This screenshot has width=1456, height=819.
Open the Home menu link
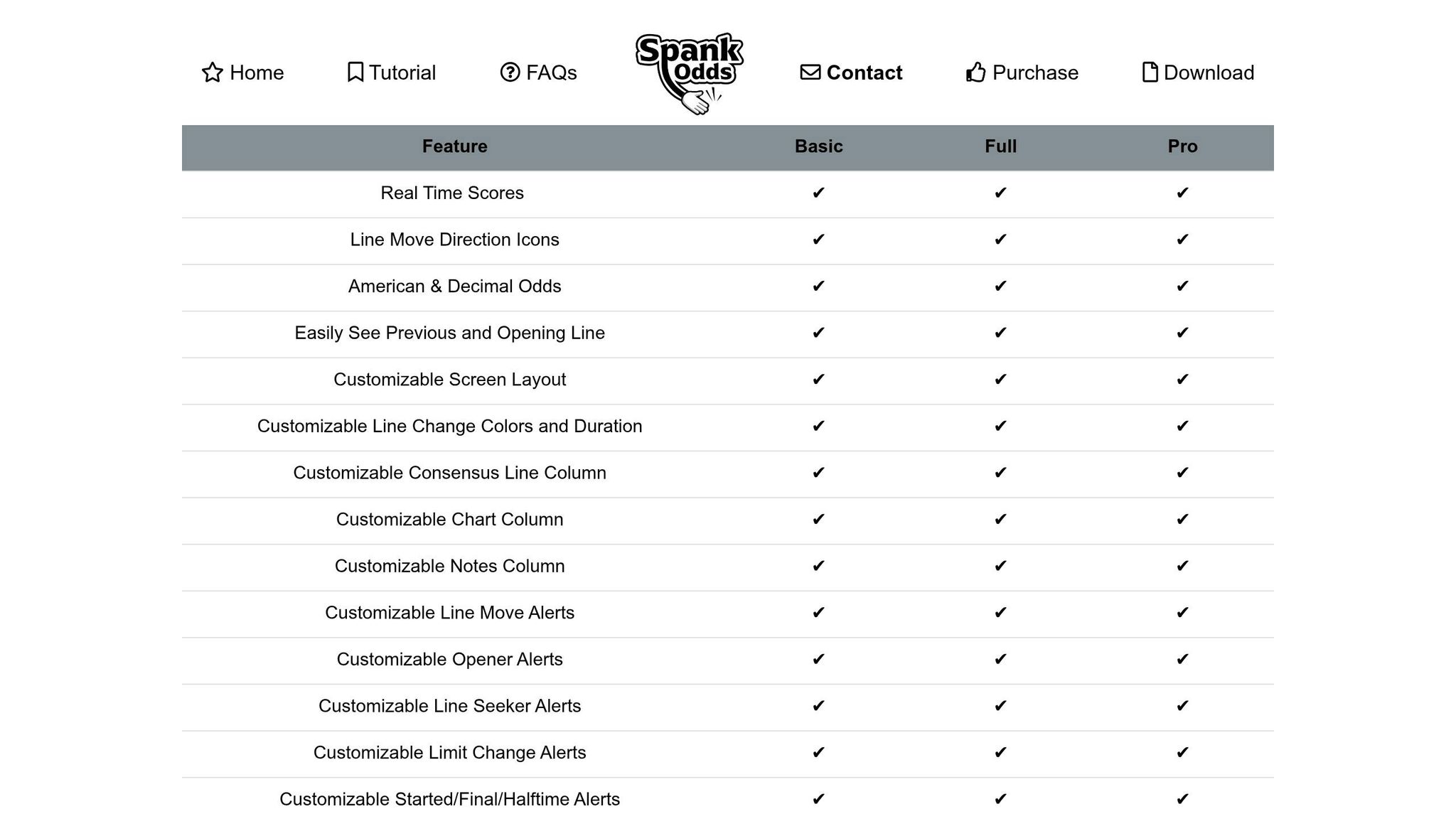click(257, 73)
